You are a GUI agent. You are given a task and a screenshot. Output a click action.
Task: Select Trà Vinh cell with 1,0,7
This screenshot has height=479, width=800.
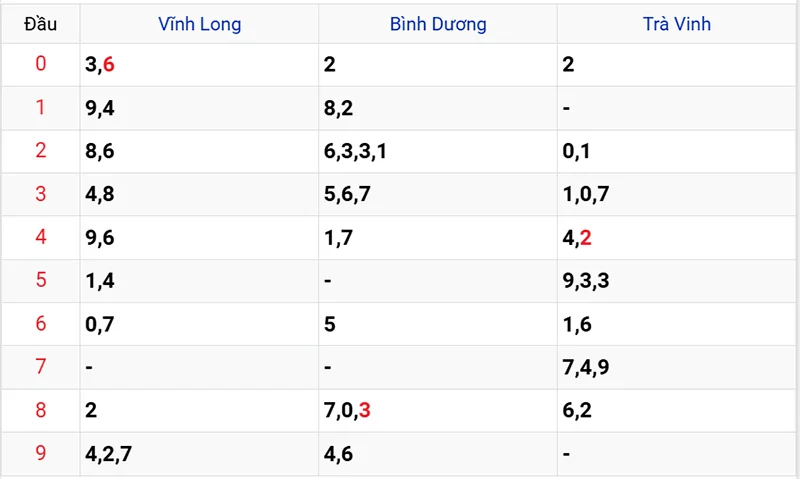coord(587,194)
